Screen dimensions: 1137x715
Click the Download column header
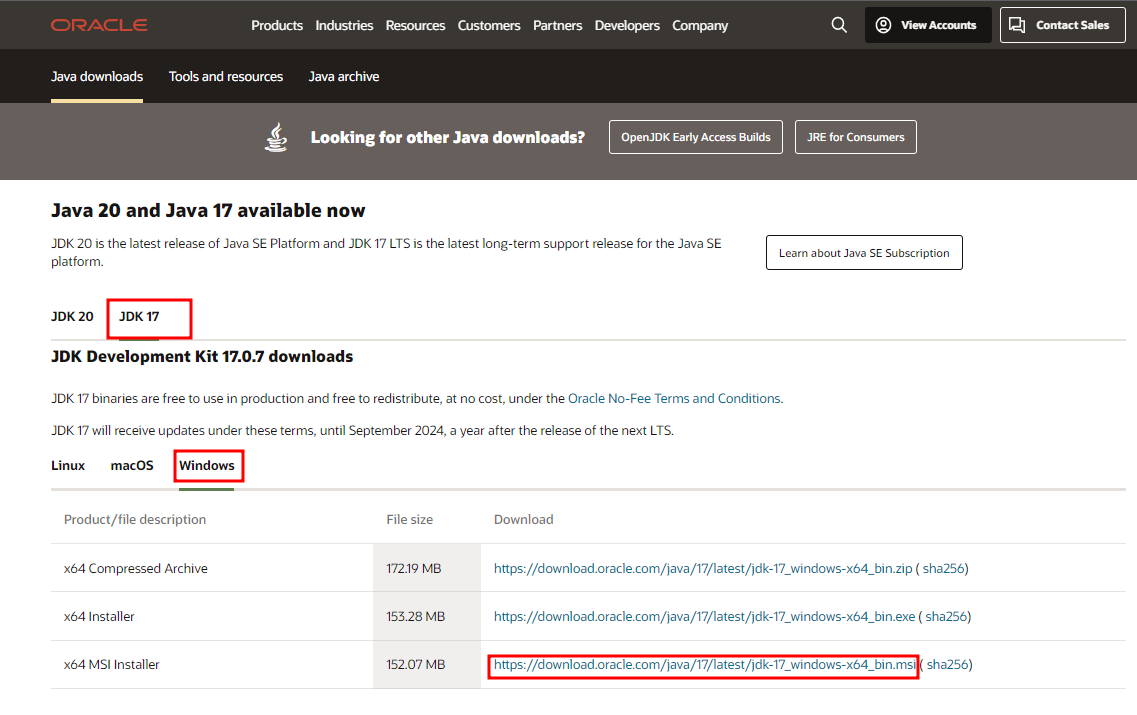(524, 519)
